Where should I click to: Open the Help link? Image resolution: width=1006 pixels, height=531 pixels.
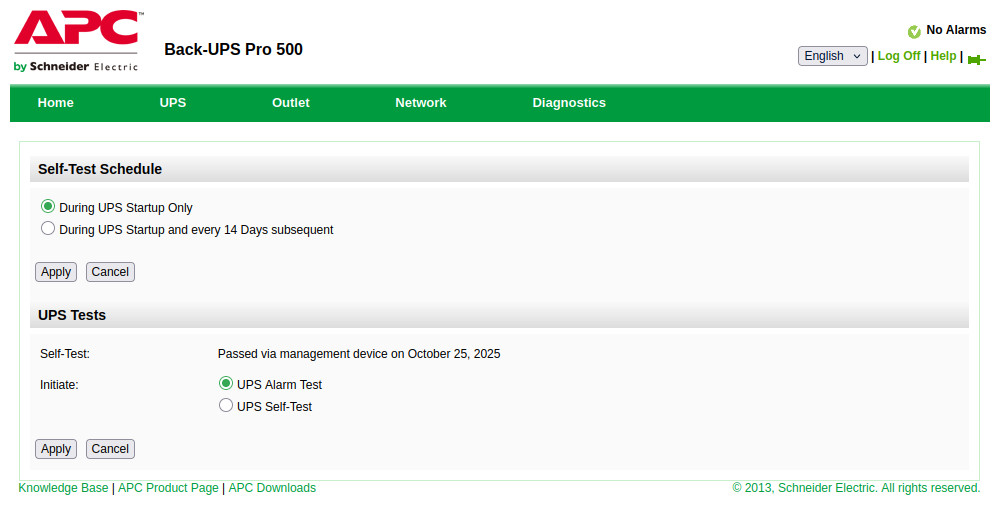(x=943, y=56)
